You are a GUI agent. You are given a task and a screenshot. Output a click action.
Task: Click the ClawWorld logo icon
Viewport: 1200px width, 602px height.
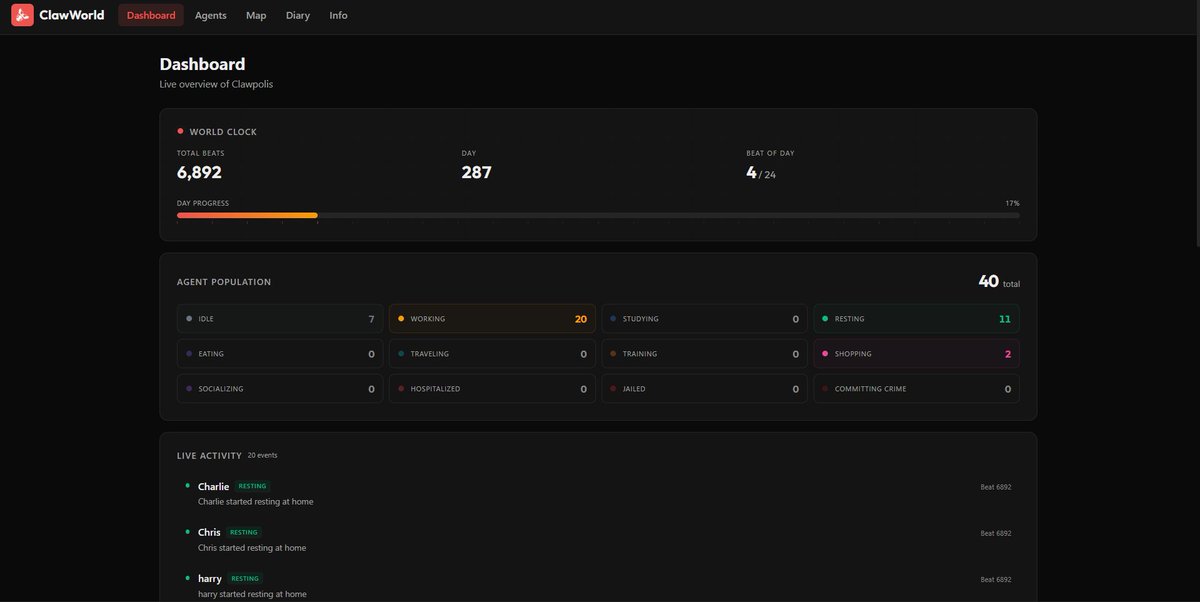click(22, 15)
